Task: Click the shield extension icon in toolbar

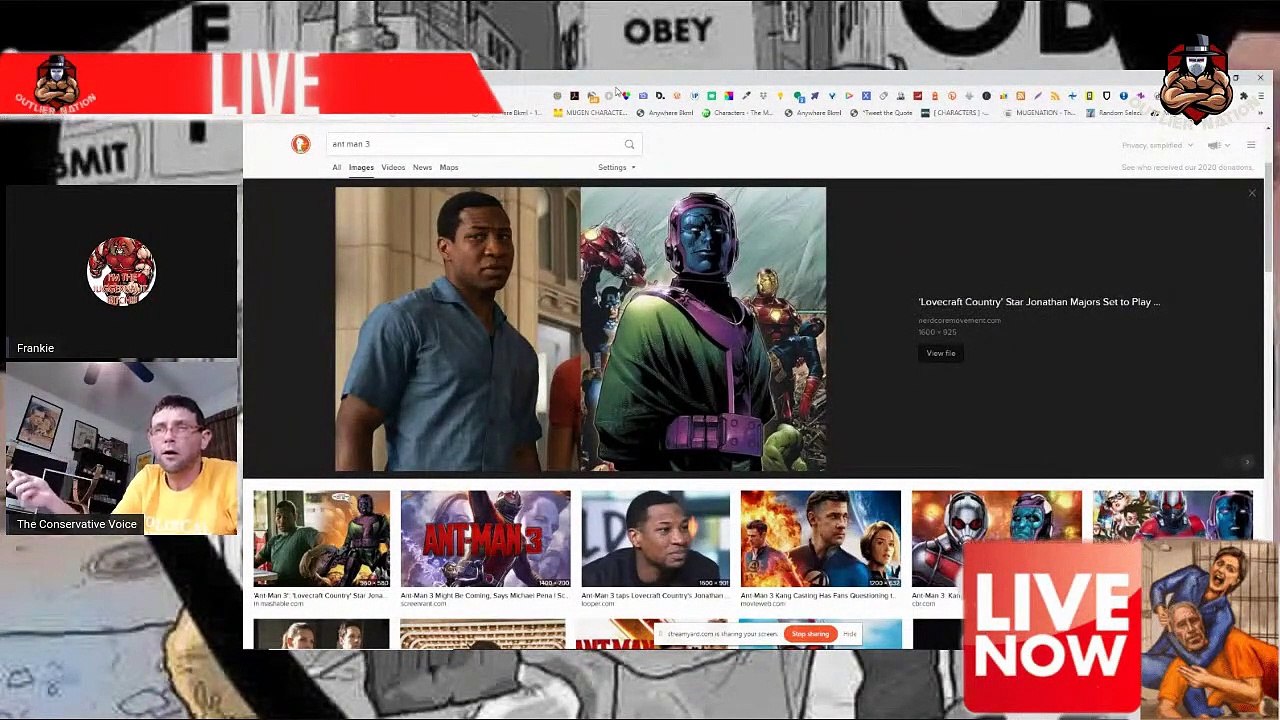Action: pyautogui.click(x=1106, y=96)
